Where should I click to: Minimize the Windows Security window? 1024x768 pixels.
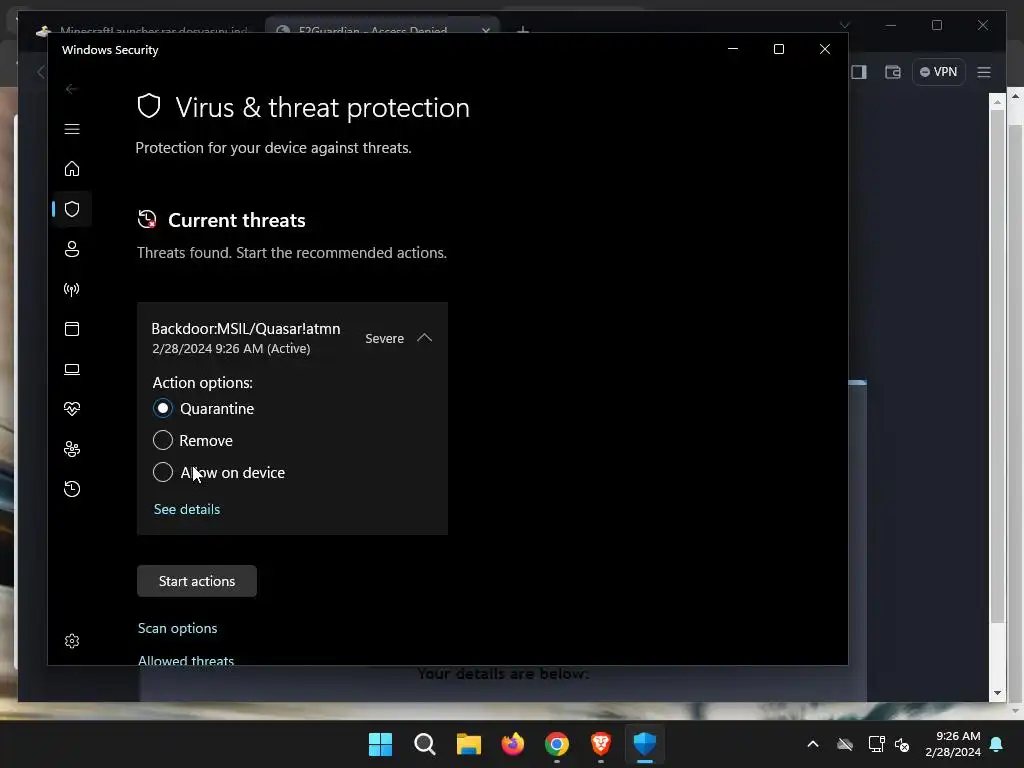point(733,49)
